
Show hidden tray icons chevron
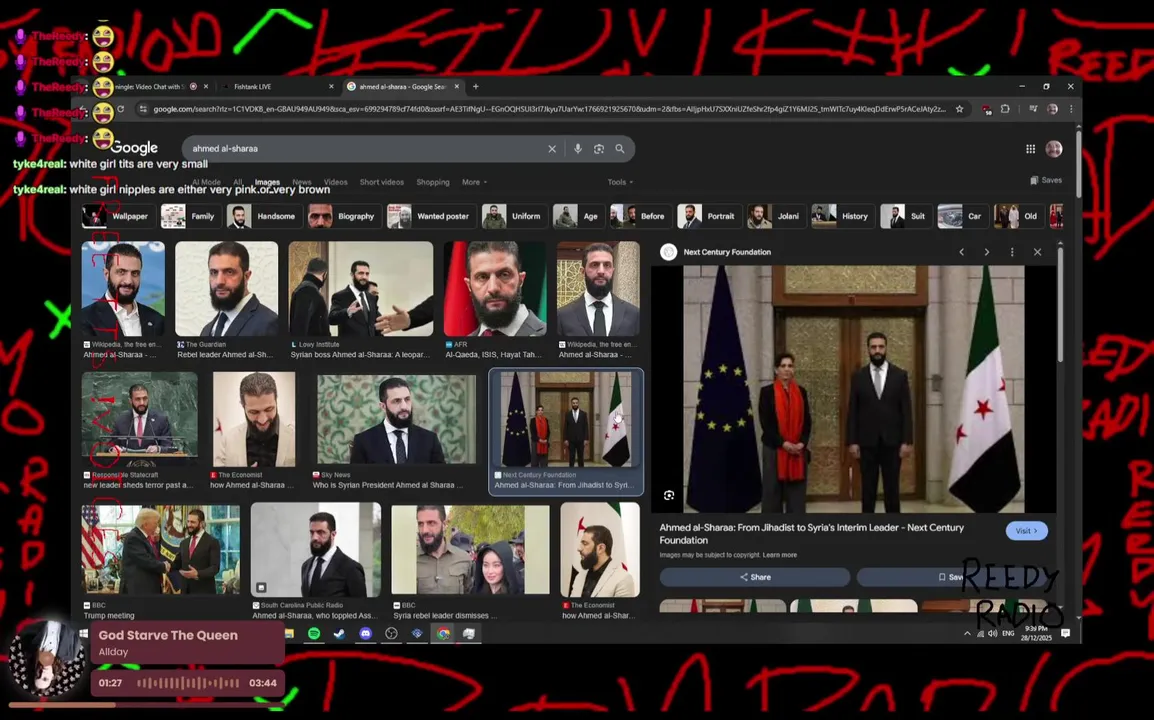[x=967, y=633]
